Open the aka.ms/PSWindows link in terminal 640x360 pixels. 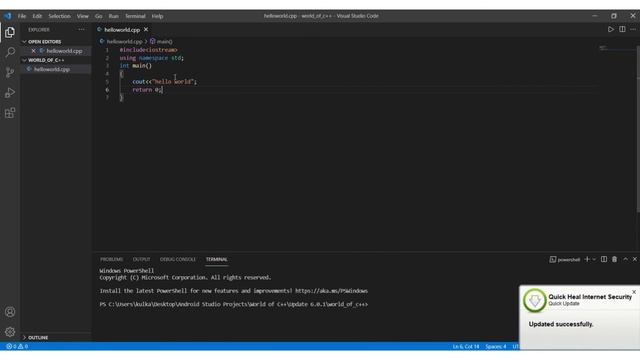coord(331,291)
